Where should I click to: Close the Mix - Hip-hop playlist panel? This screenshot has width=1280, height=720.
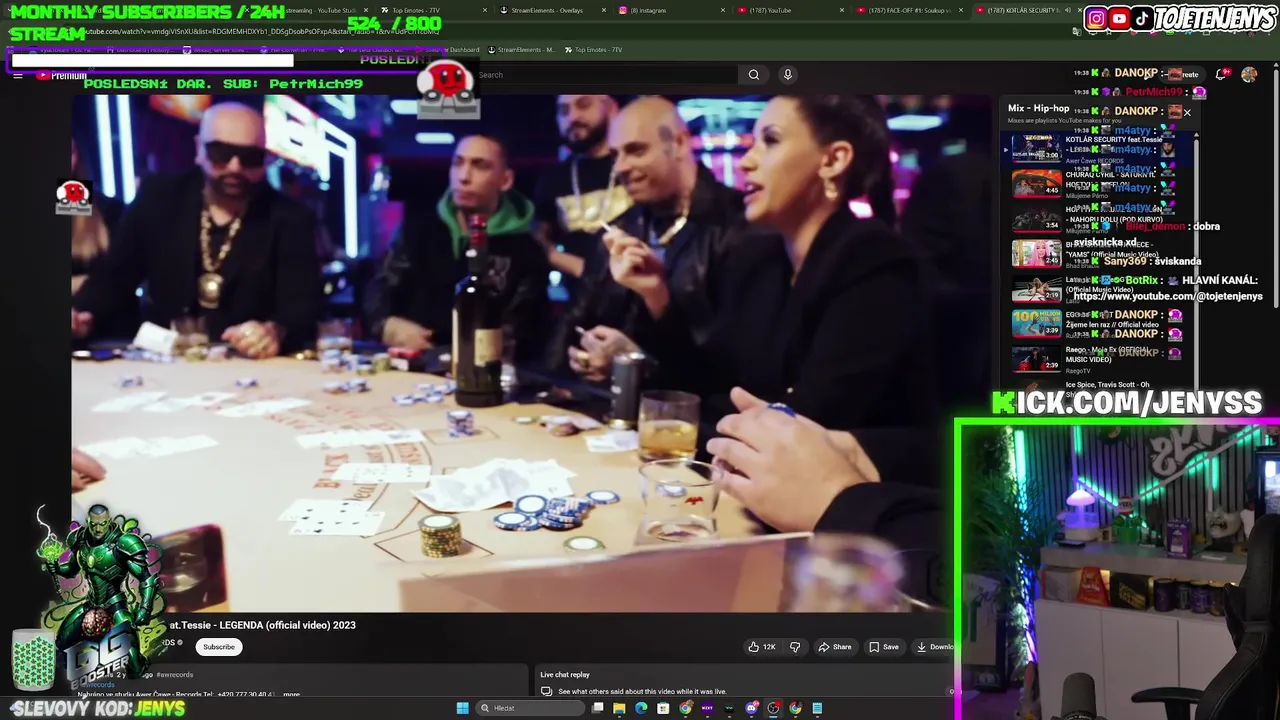[1187, 113]
